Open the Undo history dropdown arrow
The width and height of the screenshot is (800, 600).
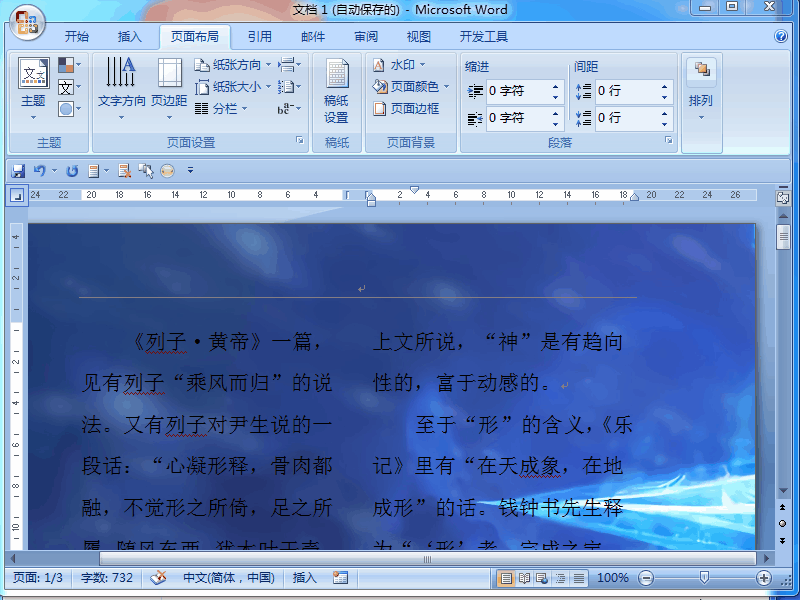point(54,171)
